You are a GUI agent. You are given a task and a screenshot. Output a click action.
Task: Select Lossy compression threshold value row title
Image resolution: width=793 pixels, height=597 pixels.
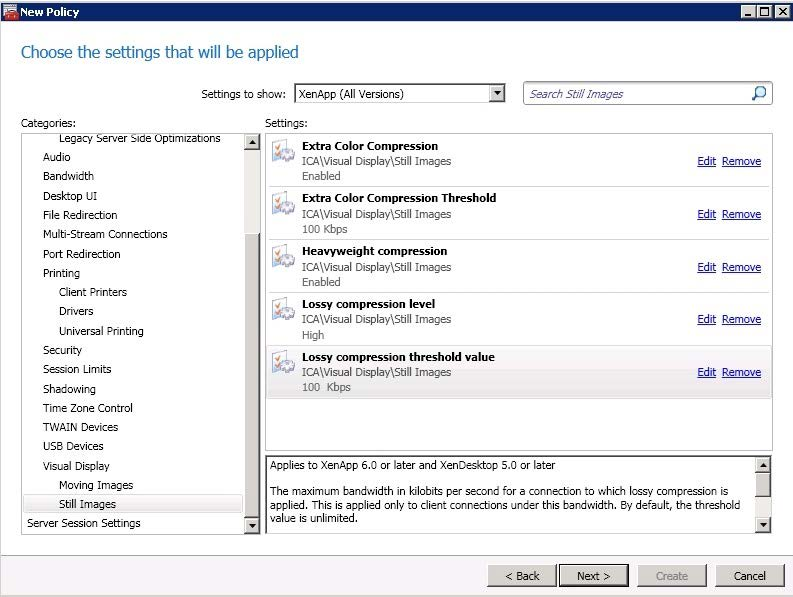tap(398, 357)
